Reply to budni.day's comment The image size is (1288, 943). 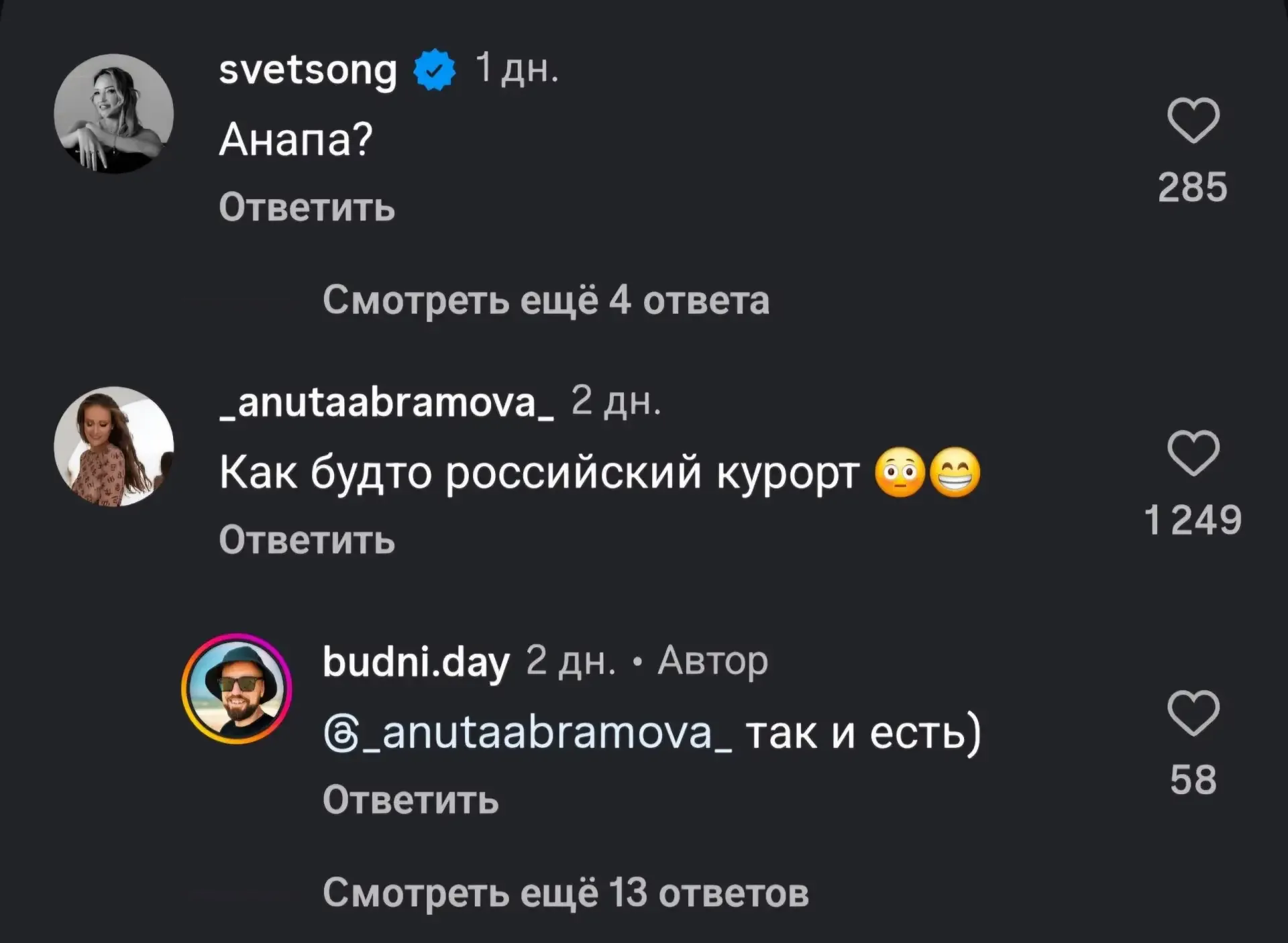(x=411, y=799)
